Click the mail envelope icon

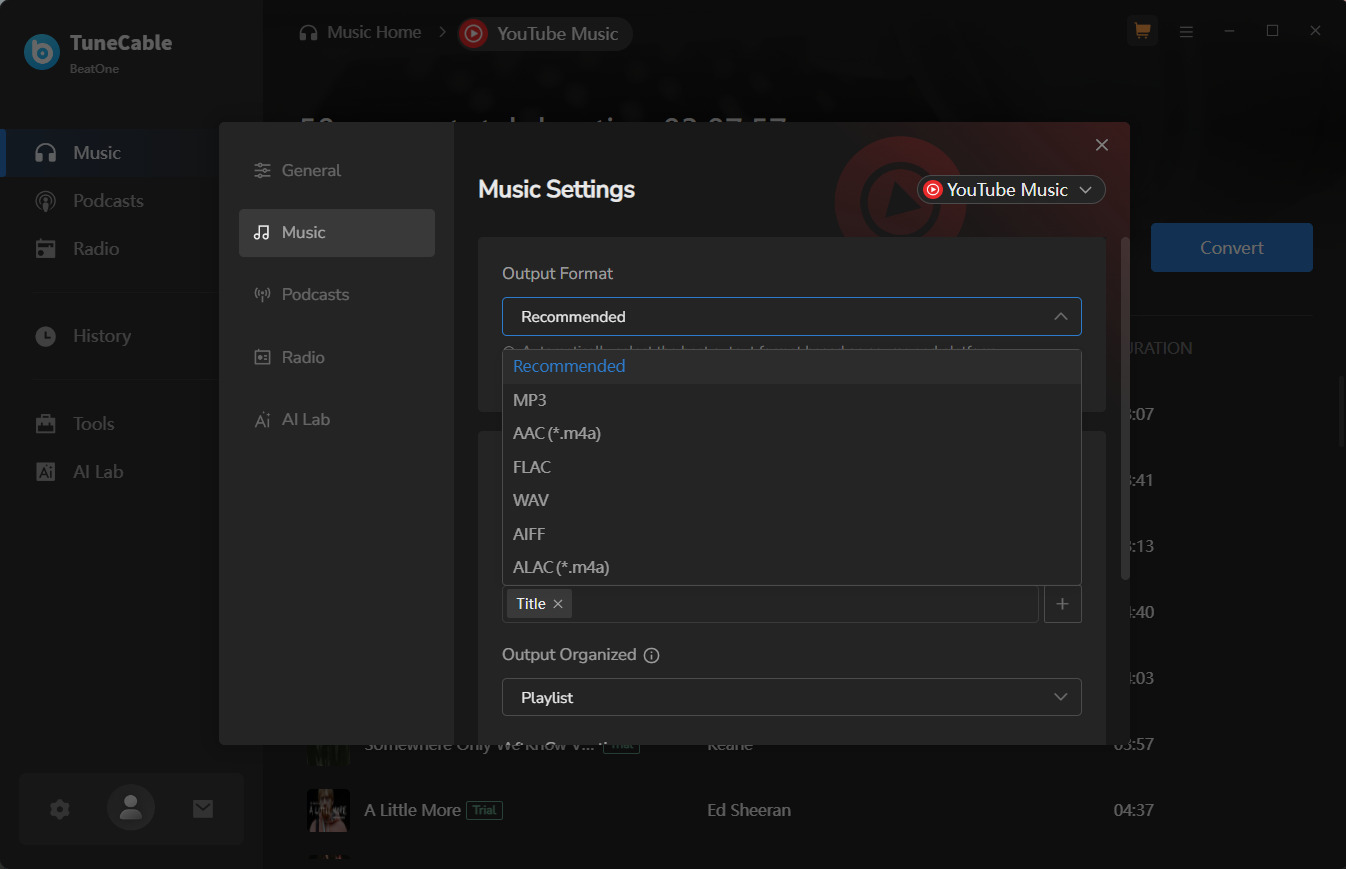click(203, 809)
